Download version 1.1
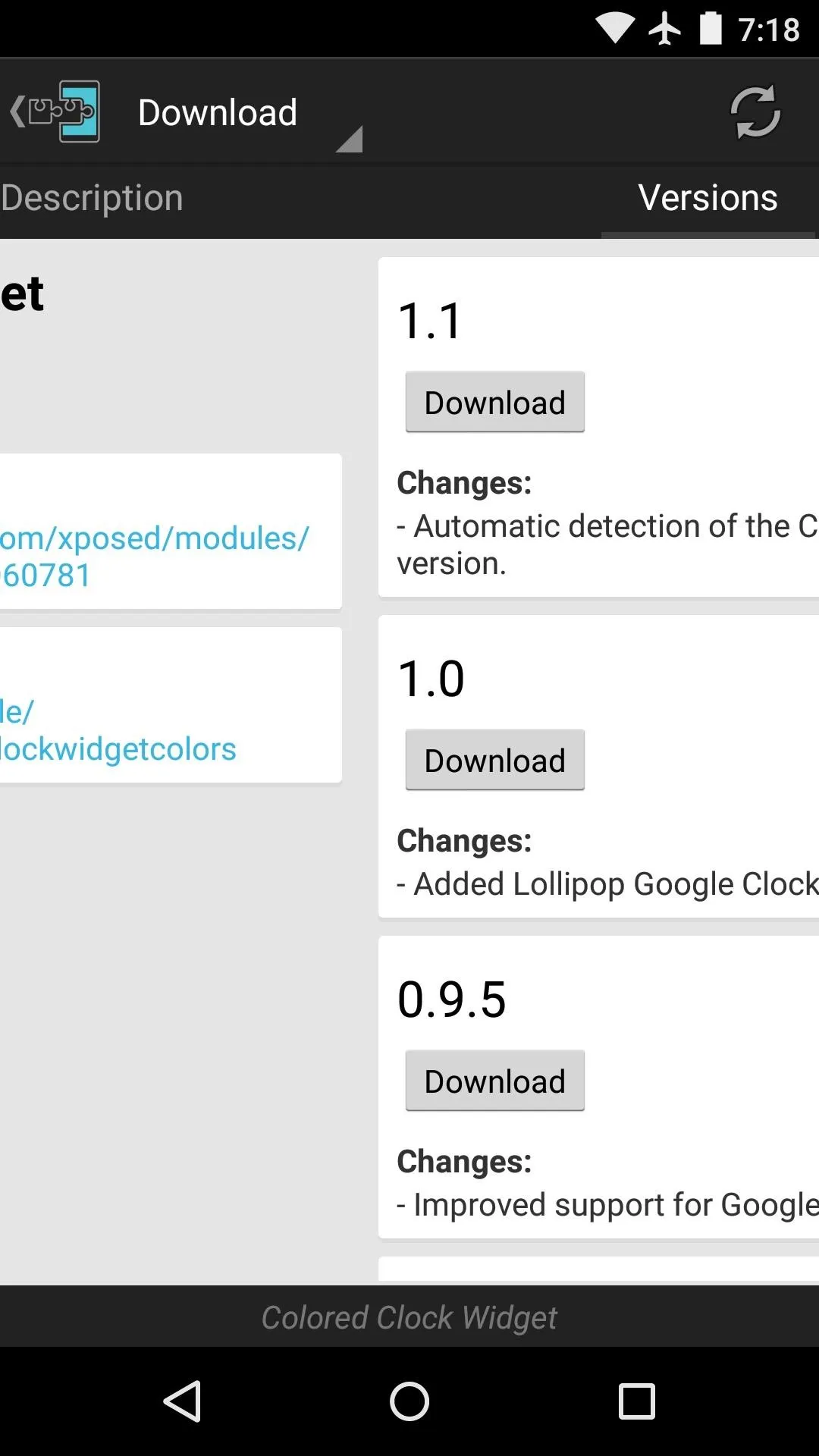 [x=494, y=402]
